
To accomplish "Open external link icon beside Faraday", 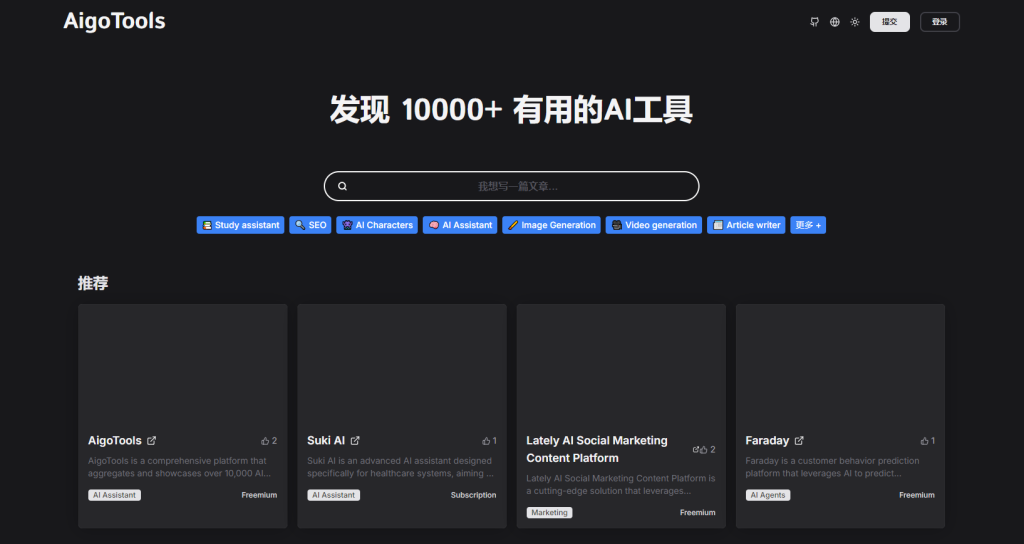I will coord(799,441).
